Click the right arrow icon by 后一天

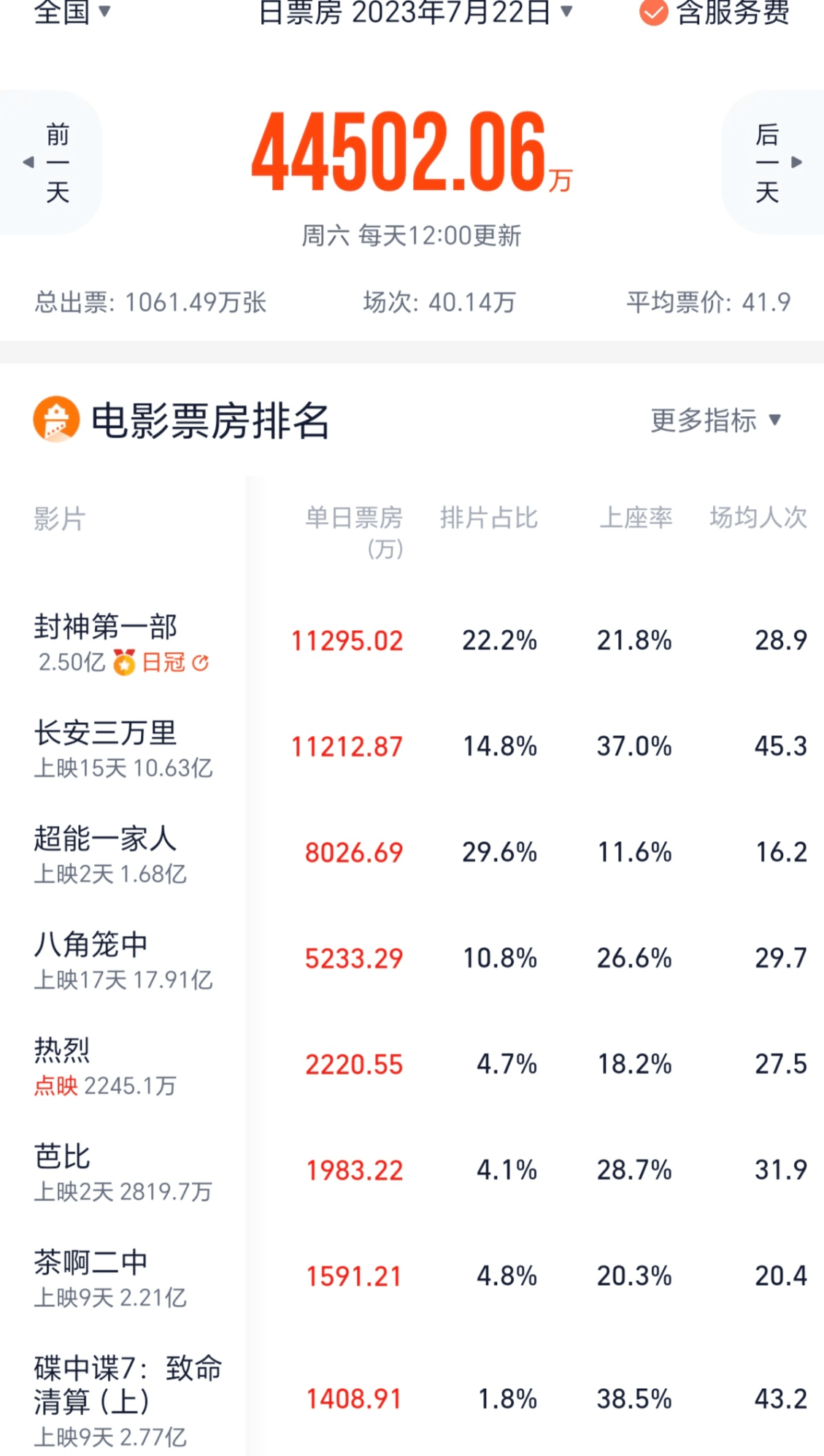(x=797, y=162)
